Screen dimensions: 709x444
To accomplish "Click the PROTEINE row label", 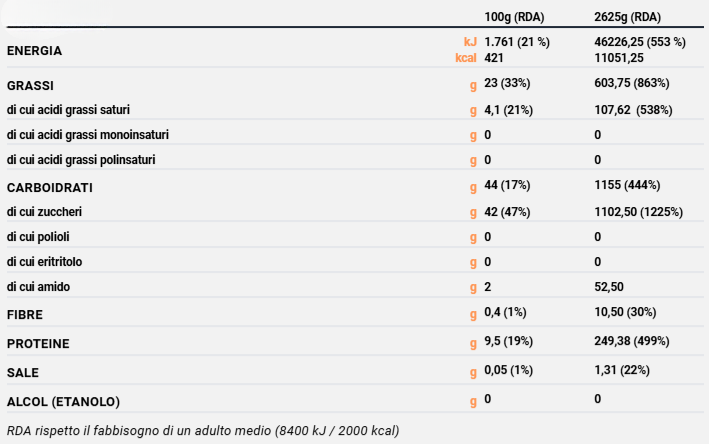I will (x=38, y=343).
